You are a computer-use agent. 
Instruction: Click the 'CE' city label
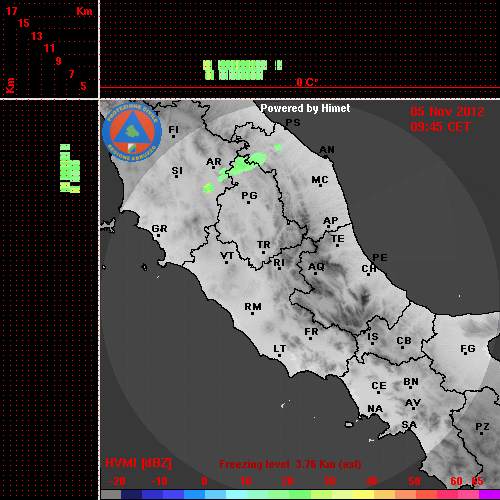coord(379,386)
